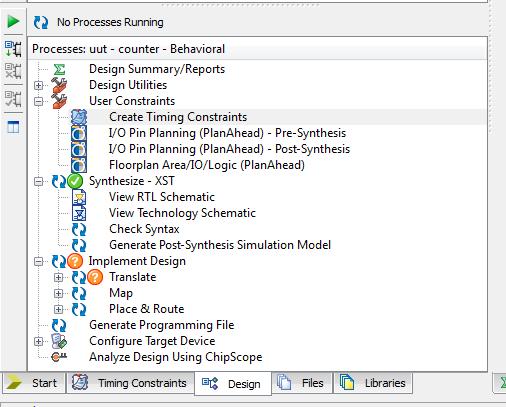Click the ChipScope analyzer icon

point(59,357)
